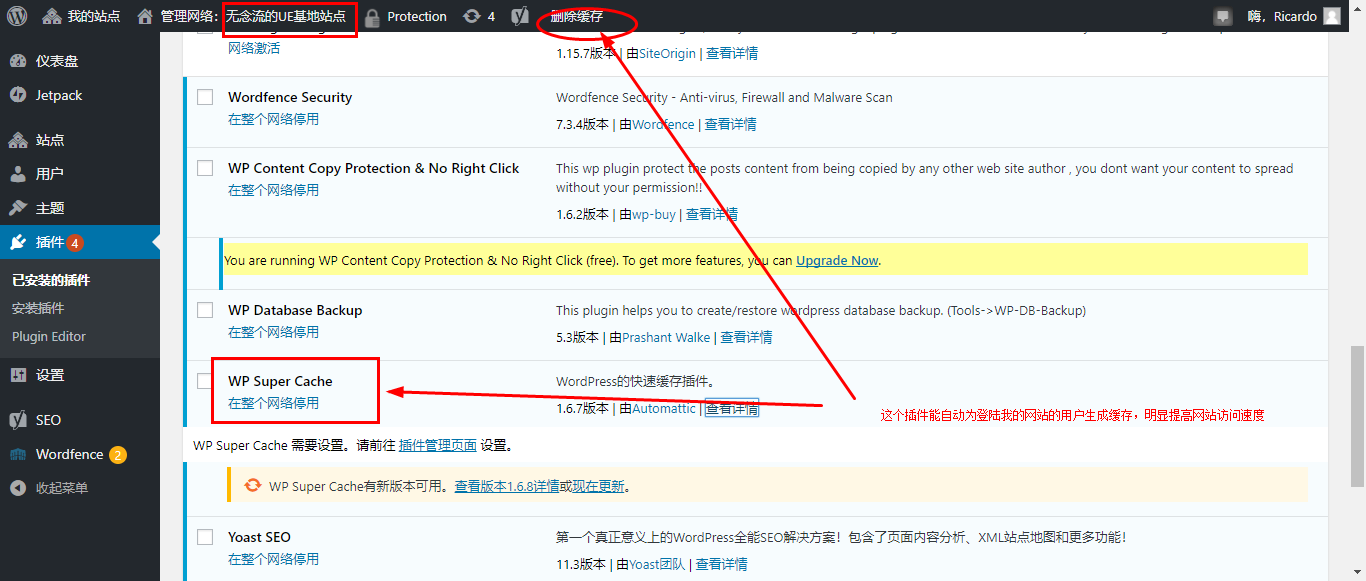Open Prashant Walke author link
The image size is (1366, 581).
point(666,337)
